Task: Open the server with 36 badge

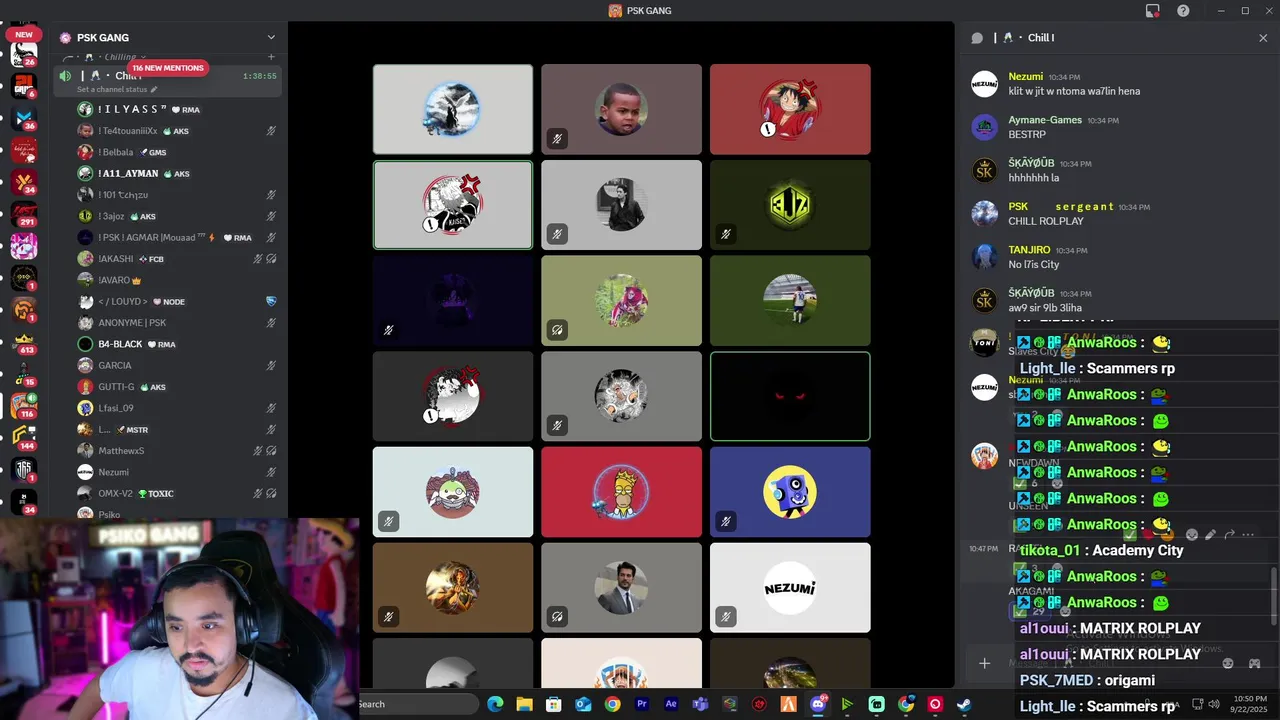Action: [x=24, y=118]
